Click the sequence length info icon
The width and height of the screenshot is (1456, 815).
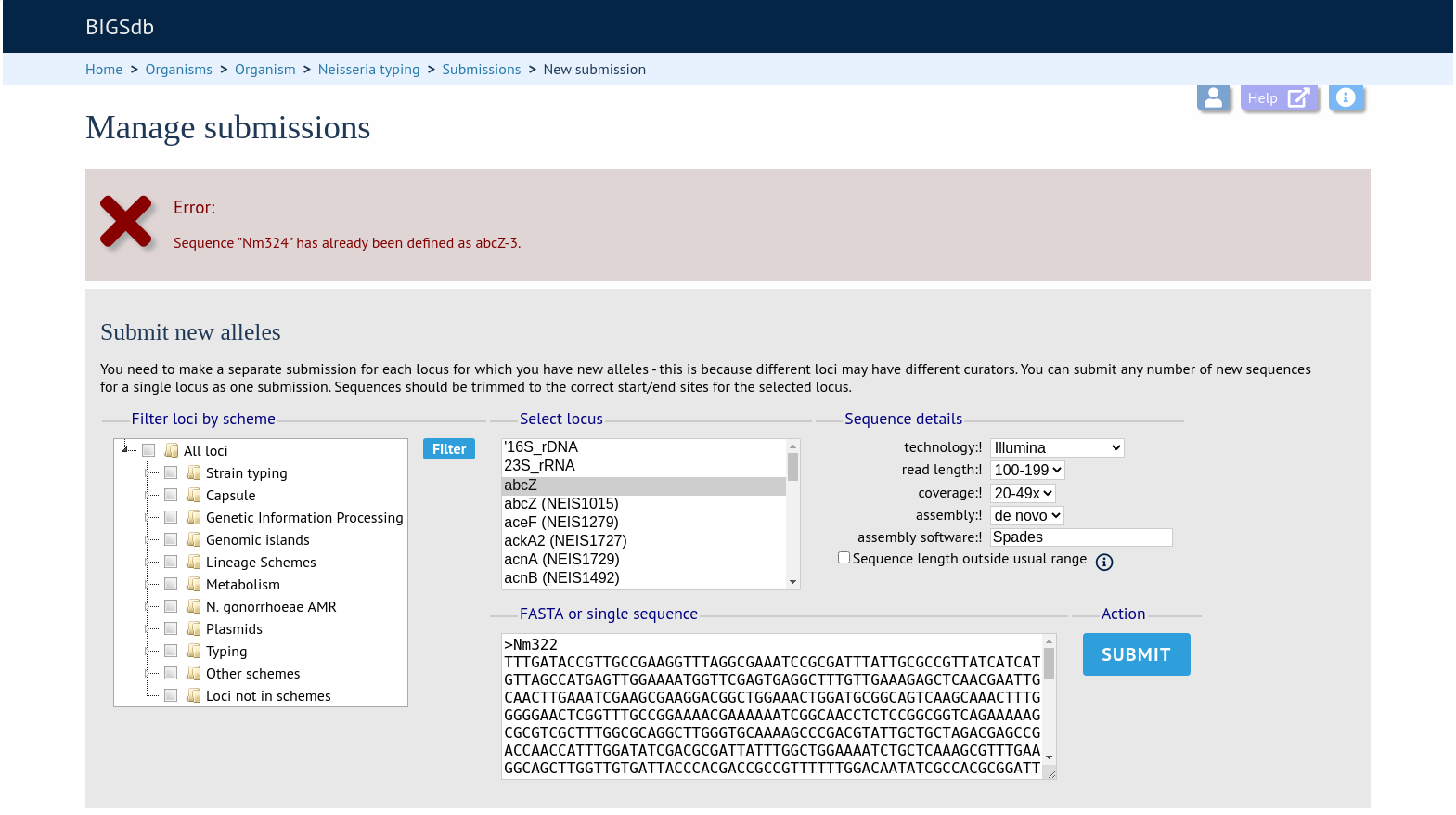tap(1104, 562)
